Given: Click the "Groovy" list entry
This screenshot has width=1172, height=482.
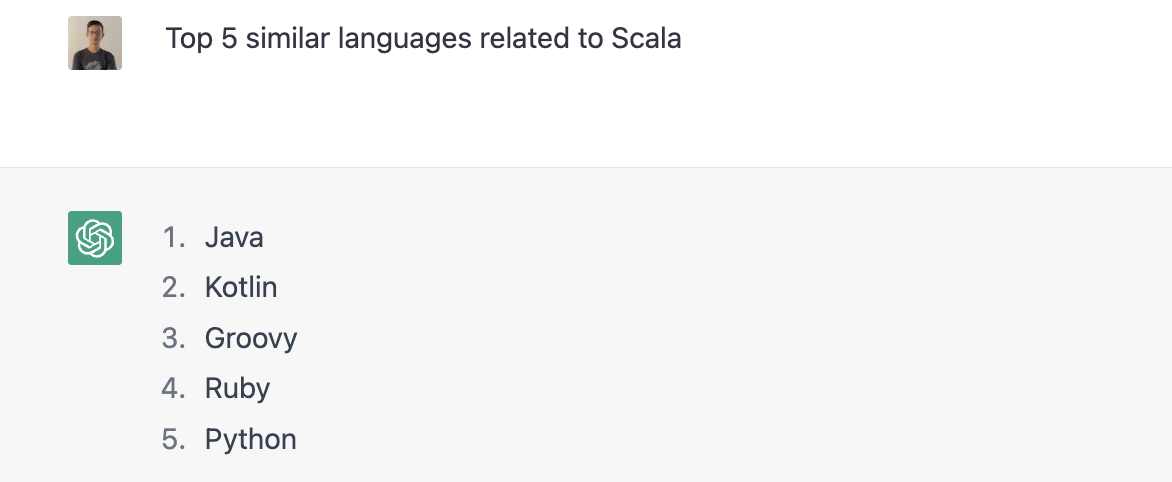Looking at the screenshot, I should [251, 339].
